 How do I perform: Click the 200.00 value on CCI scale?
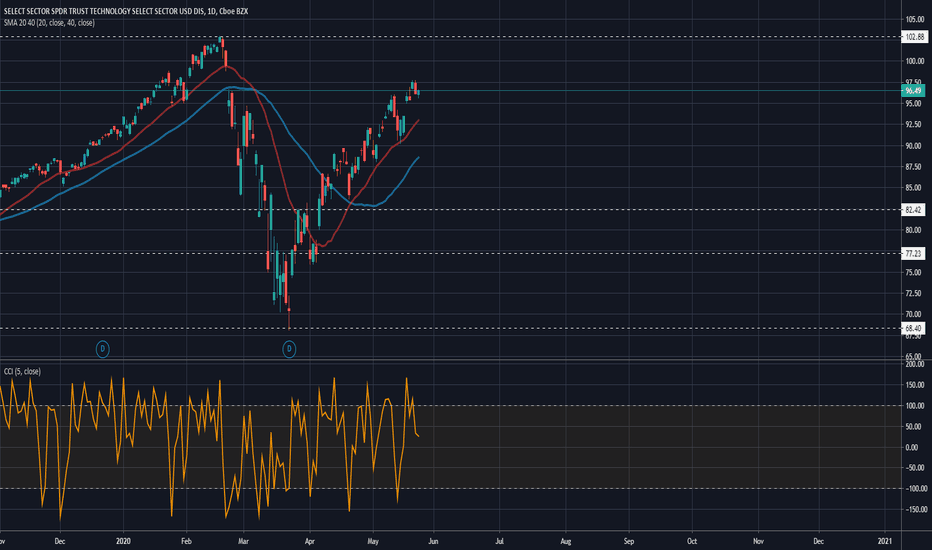pyautogui.click(x=915, y=364)
